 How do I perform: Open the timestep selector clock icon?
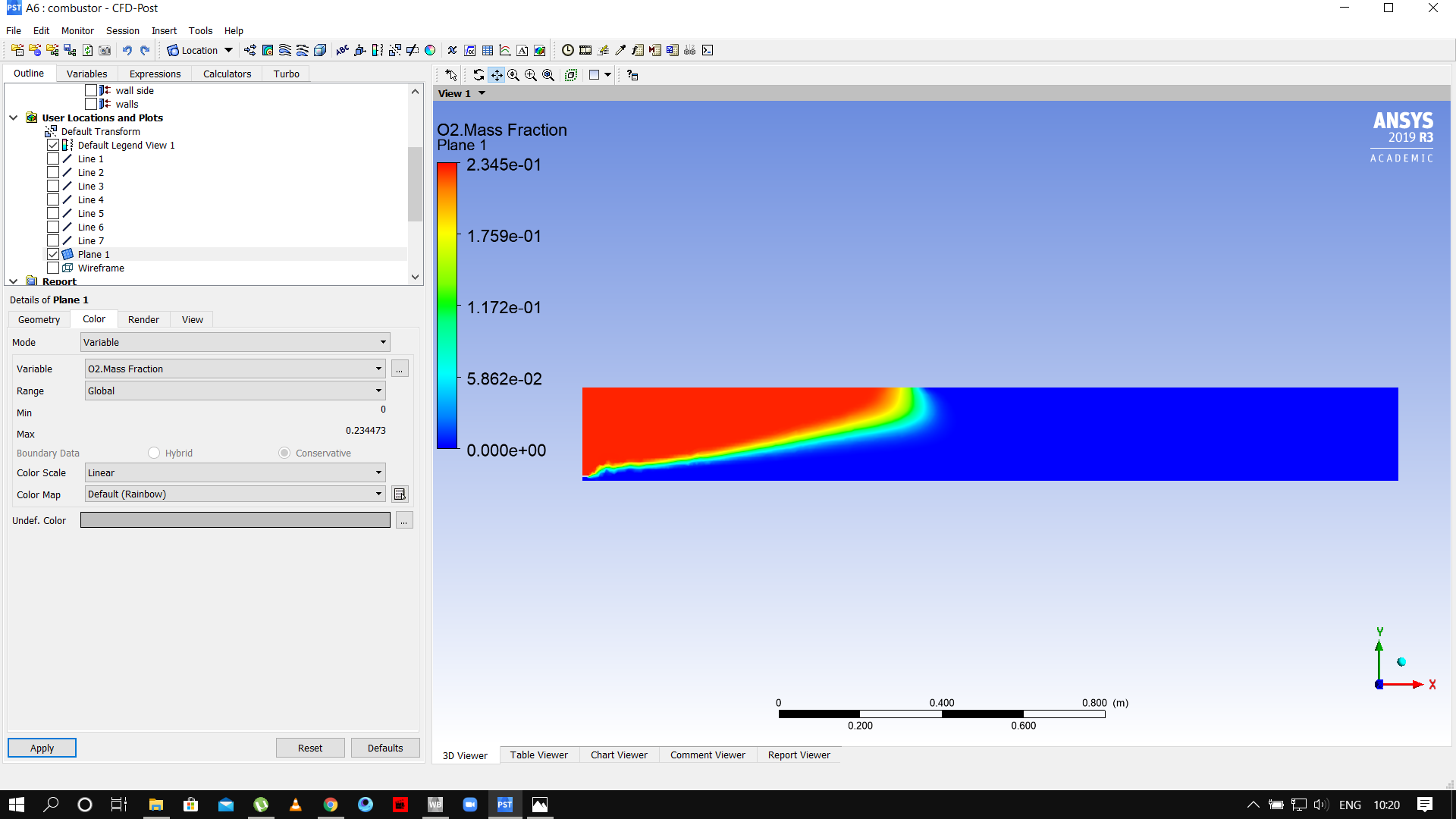[568, 50]
